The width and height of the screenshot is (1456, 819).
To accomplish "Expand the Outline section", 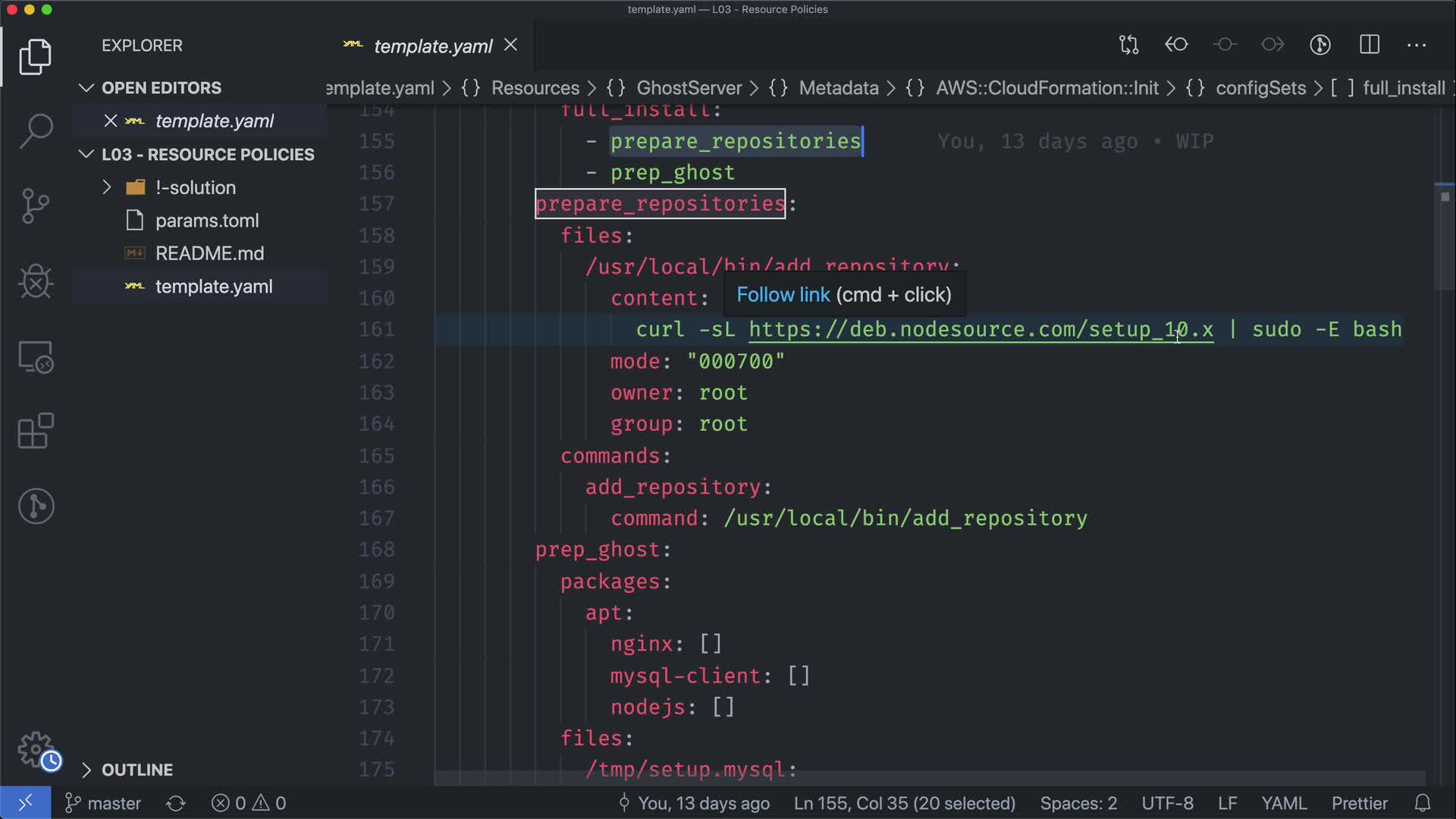I will tap(86, 770).
